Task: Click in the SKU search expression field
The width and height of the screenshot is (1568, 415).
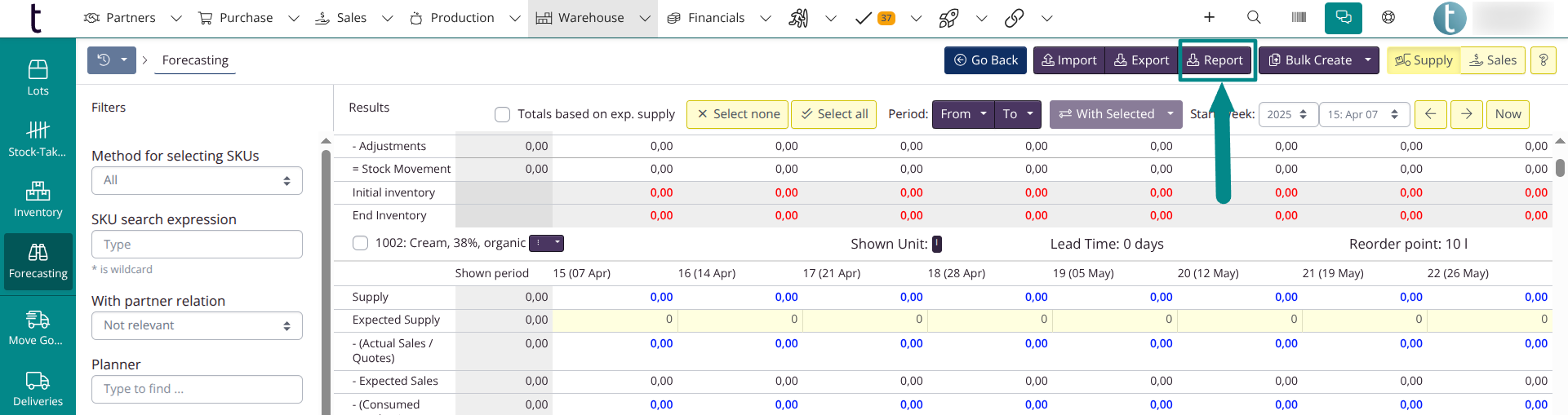Action: [197, 245]
